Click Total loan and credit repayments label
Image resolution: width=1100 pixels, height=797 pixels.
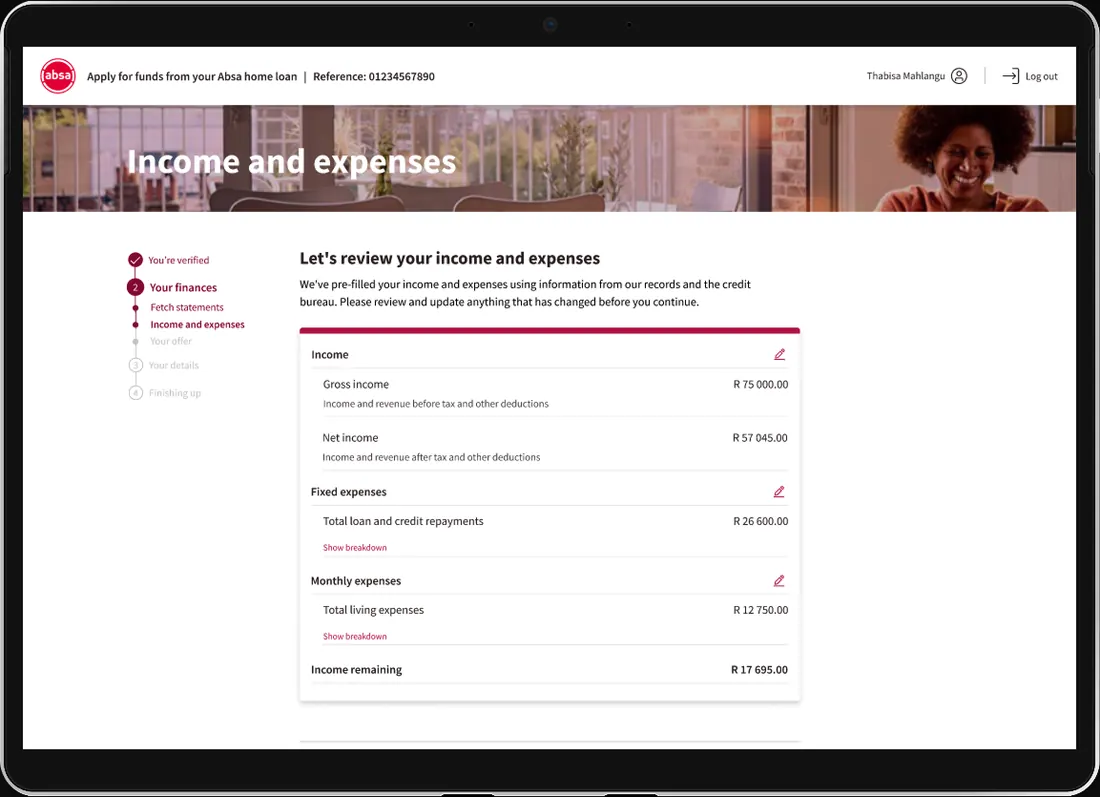coord(403,521)
